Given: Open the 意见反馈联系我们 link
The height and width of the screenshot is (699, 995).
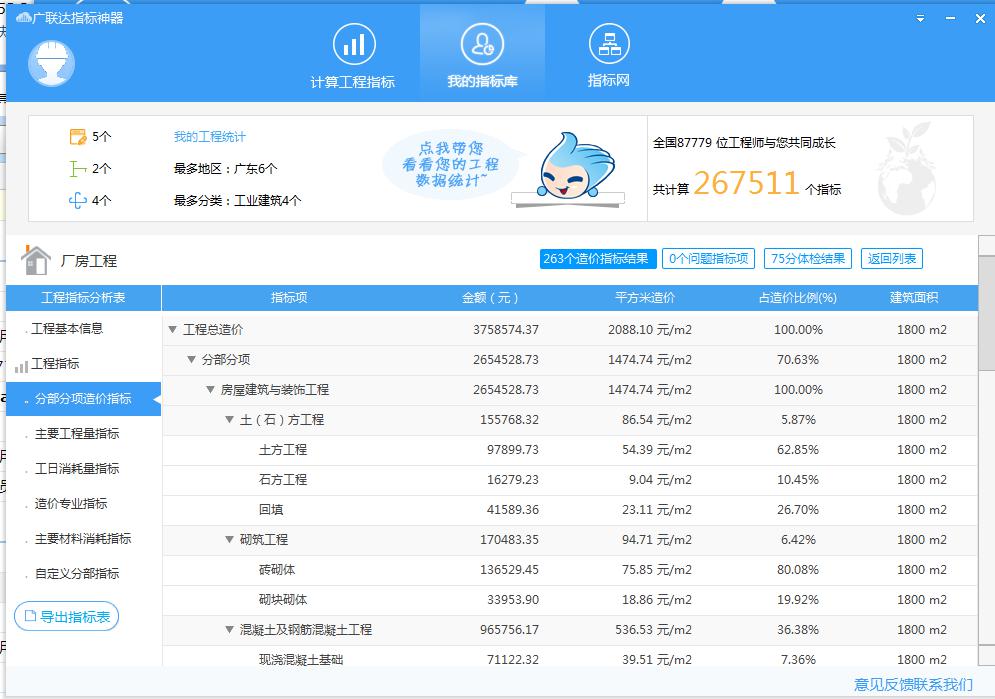Looking at the screenshot, I should point(912,685).
